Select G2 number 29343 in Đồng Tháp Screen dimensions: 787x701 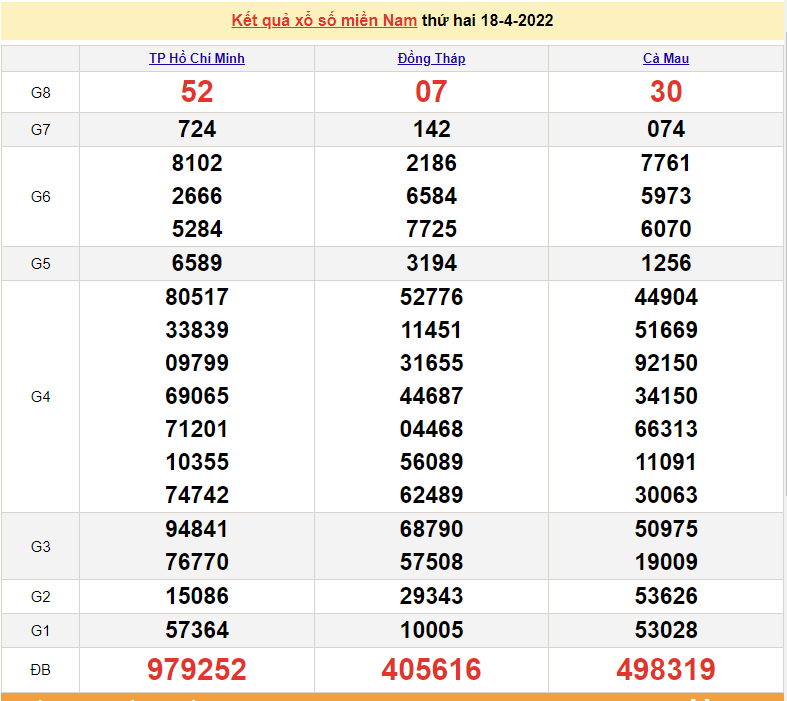[431, 596]
